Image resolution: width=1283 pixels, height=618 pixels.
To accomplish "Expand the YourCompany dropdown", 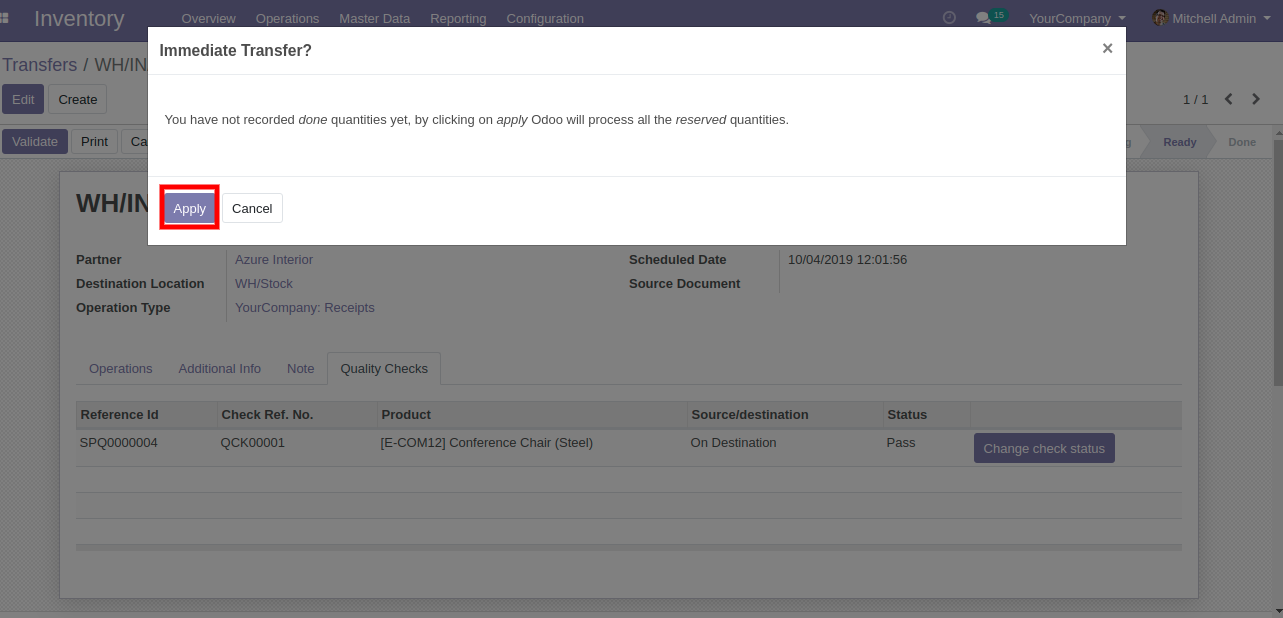I will tap(1077, 18).
